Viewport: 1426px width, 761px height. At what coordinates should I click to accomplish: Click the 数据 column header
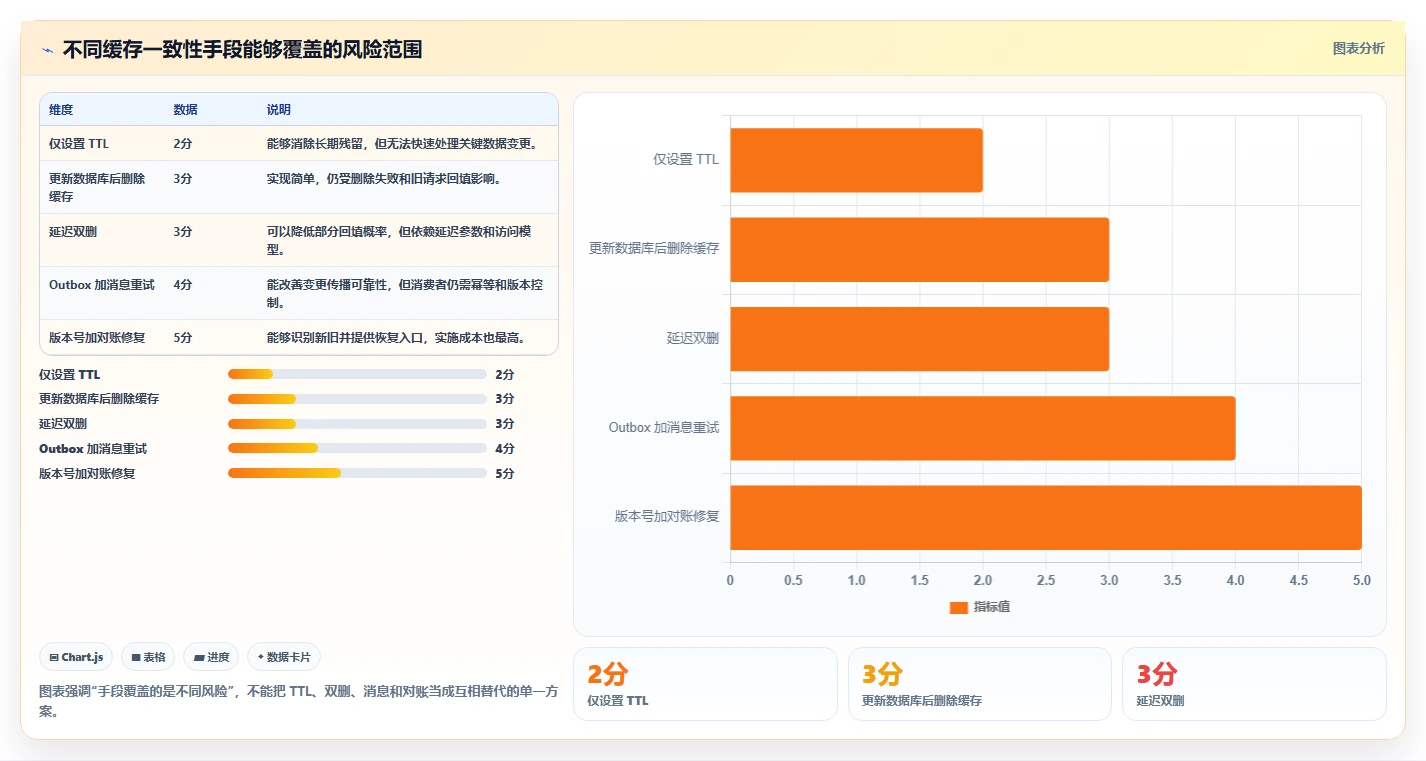[x=185, y=109]
